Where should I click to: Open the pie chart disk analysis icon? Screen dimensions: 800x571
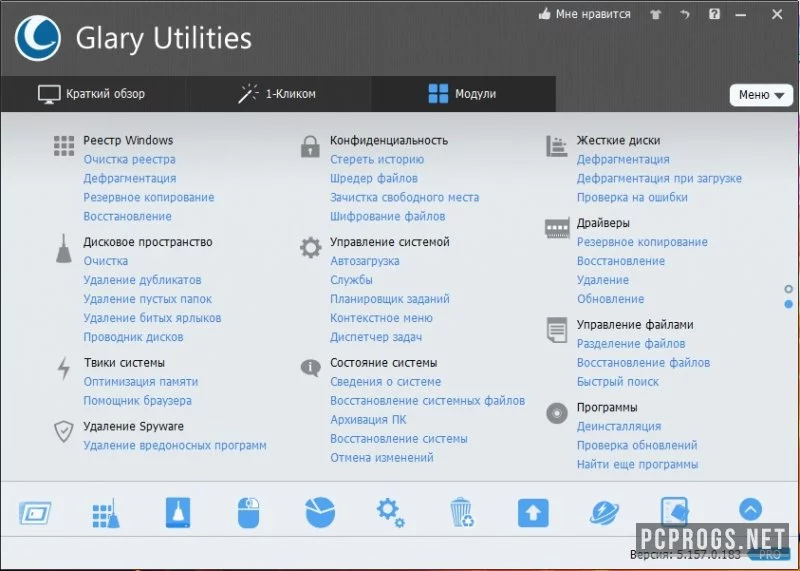pyautogui.click(x=320, y=512)
